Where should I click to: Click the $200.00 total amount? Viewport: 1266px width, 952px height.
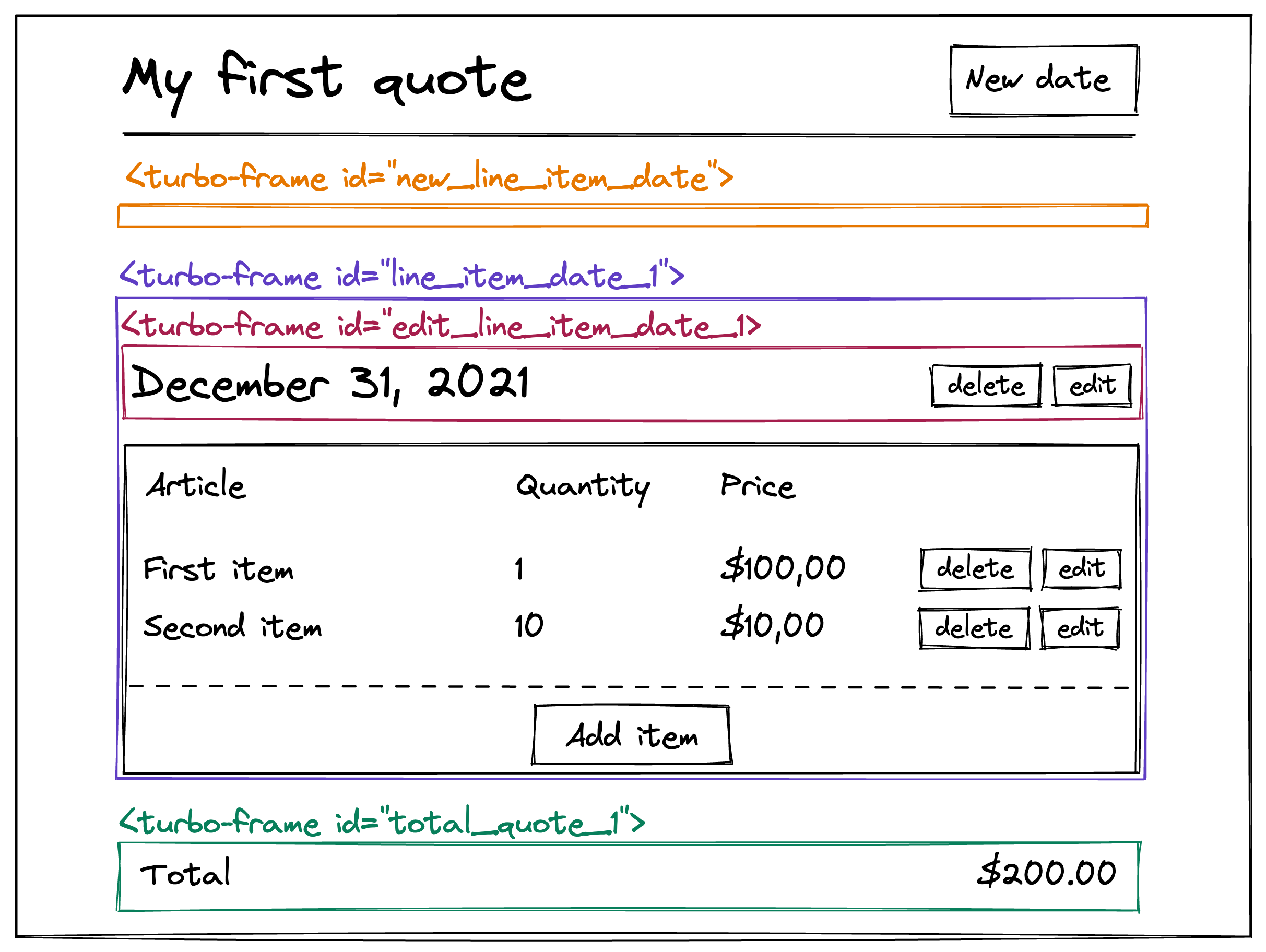1047,872
